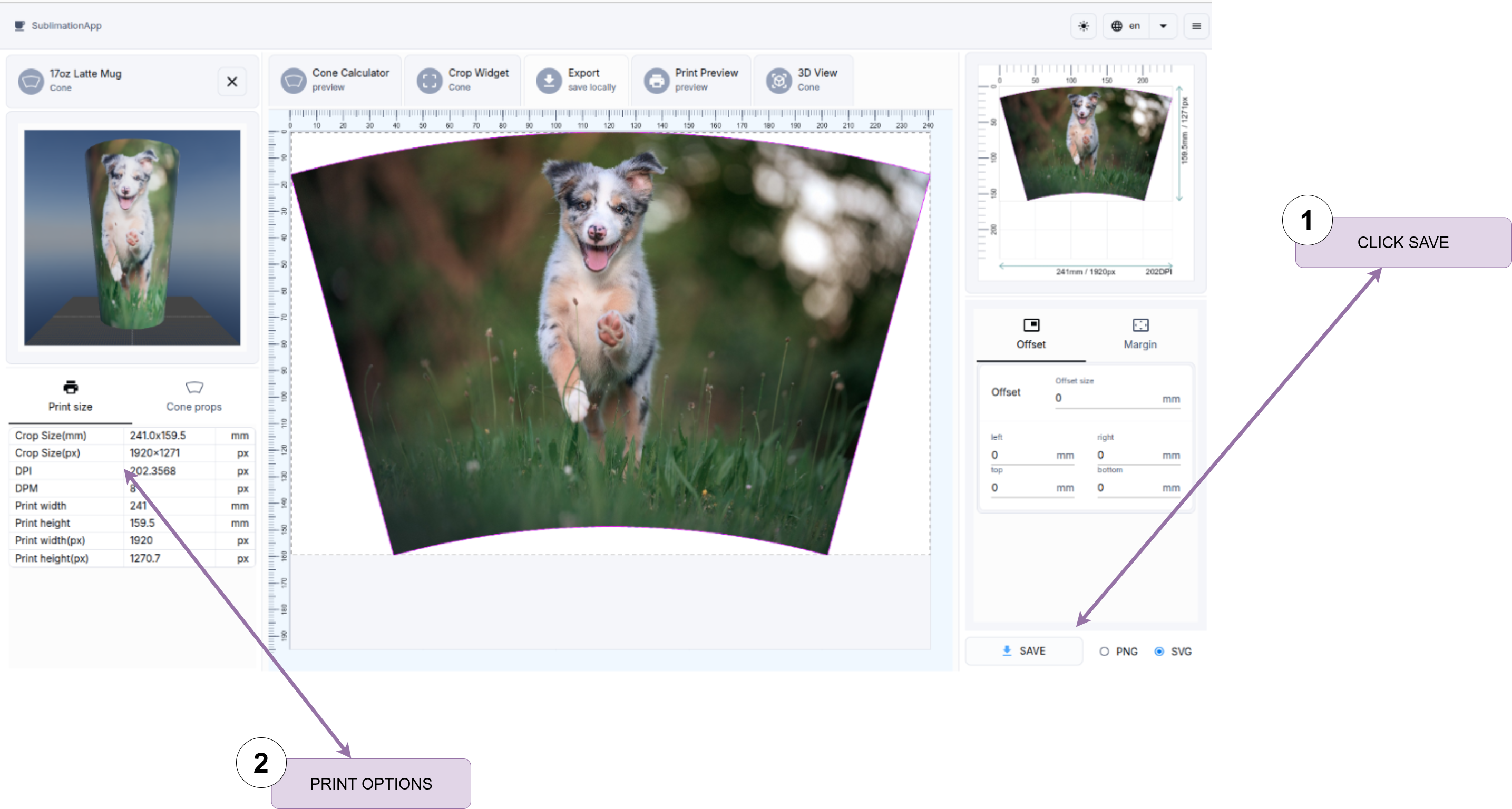
Task: Close the 17oz Latte Mug panel
Action: click(x=231, y=82)
